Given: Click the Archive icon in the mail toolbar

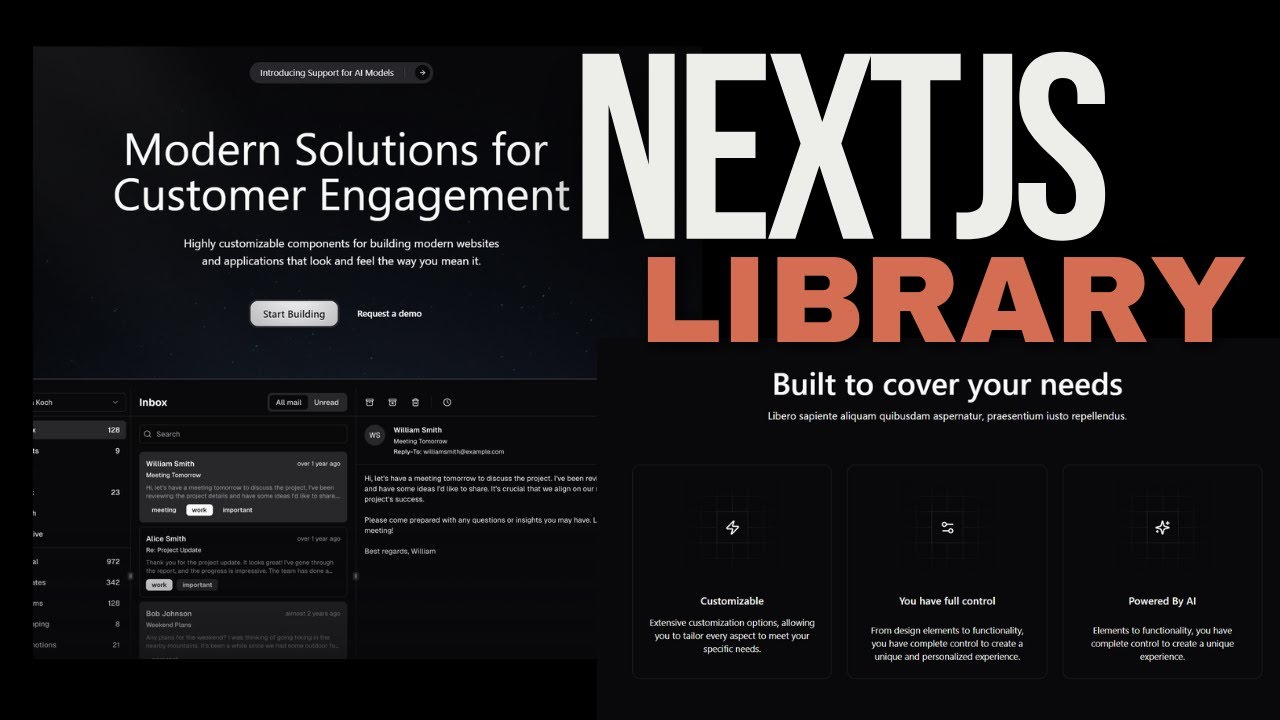Looking at the screenshot, I should tap(369, 402).
